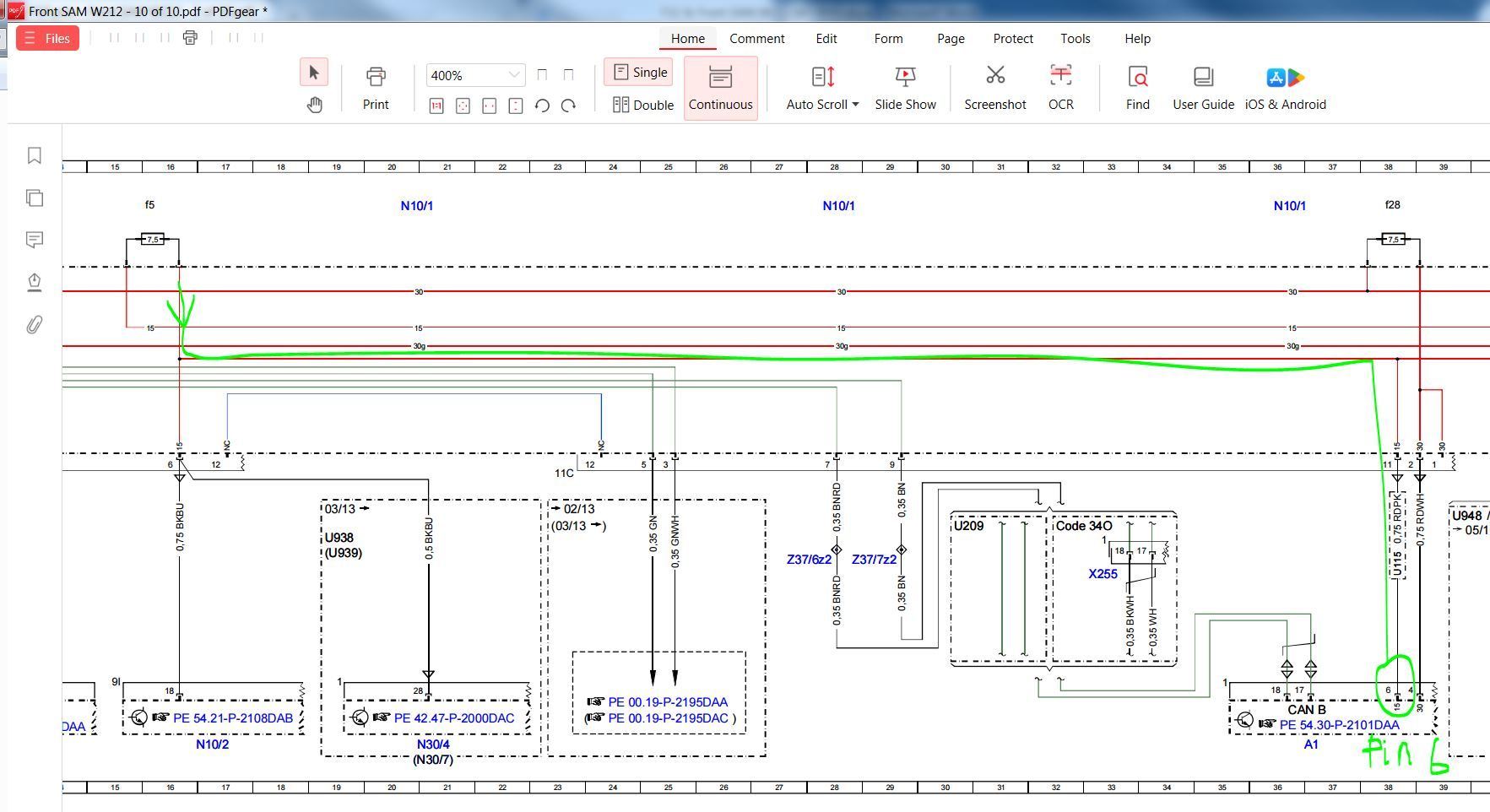This screenshot has height=812, width=1490.
Task: Switch to the Comment tab
Action: click(x=756, y=39)
